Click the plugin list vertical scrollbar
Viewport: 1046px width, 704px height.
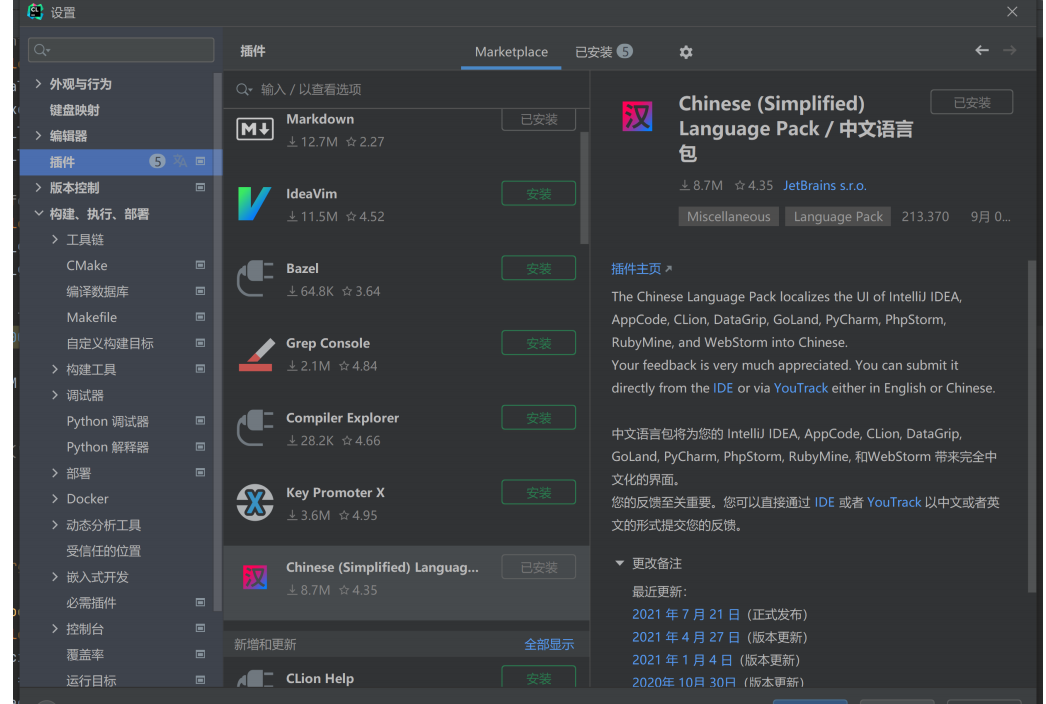coord(584,188)
